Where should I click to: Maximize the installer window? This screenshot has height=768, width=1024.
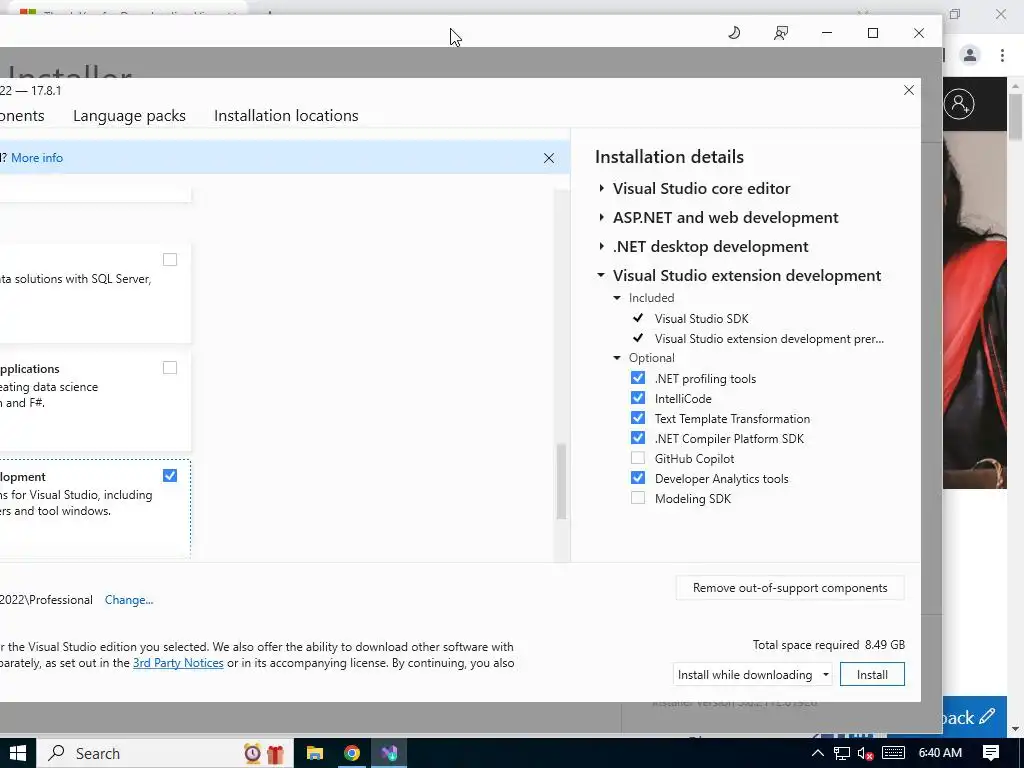click(872, 33)
